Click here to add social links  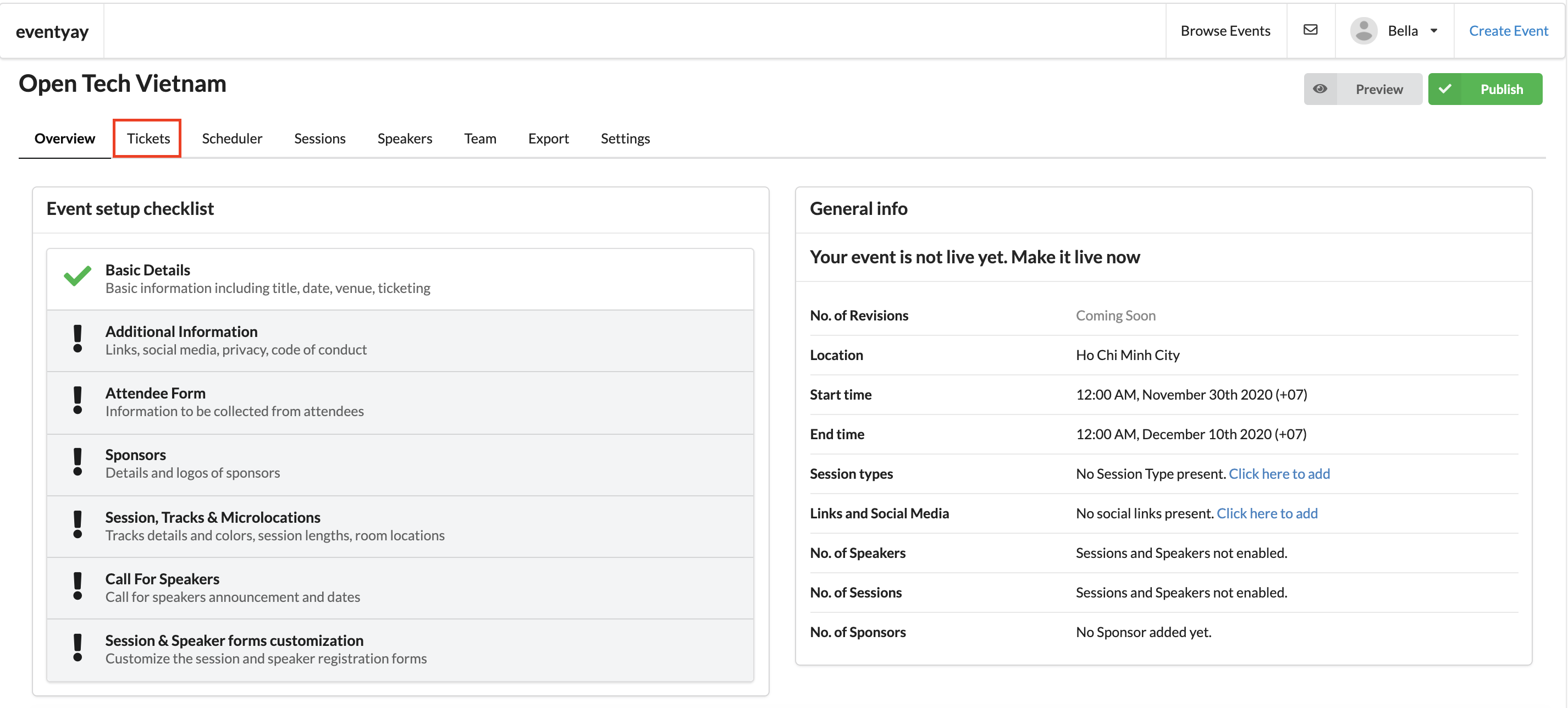point(1267,512)
